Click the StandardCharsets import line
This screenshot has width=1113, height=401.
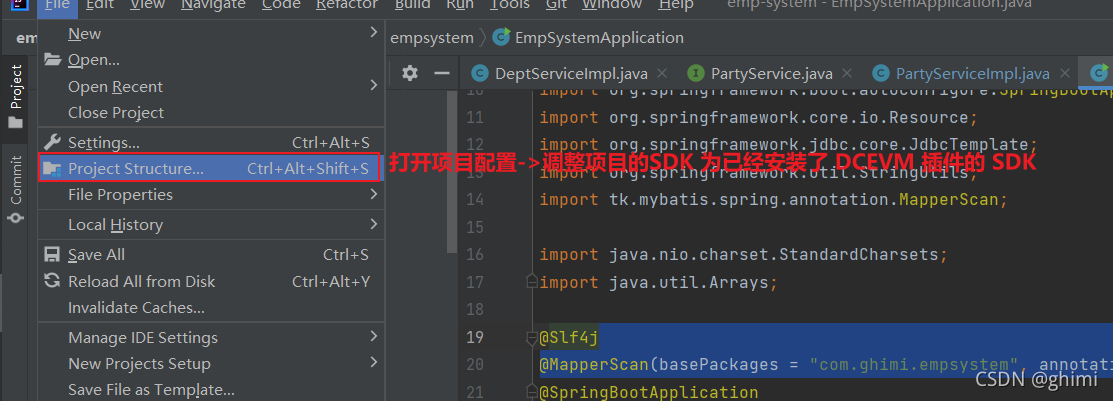coord(743,254)
